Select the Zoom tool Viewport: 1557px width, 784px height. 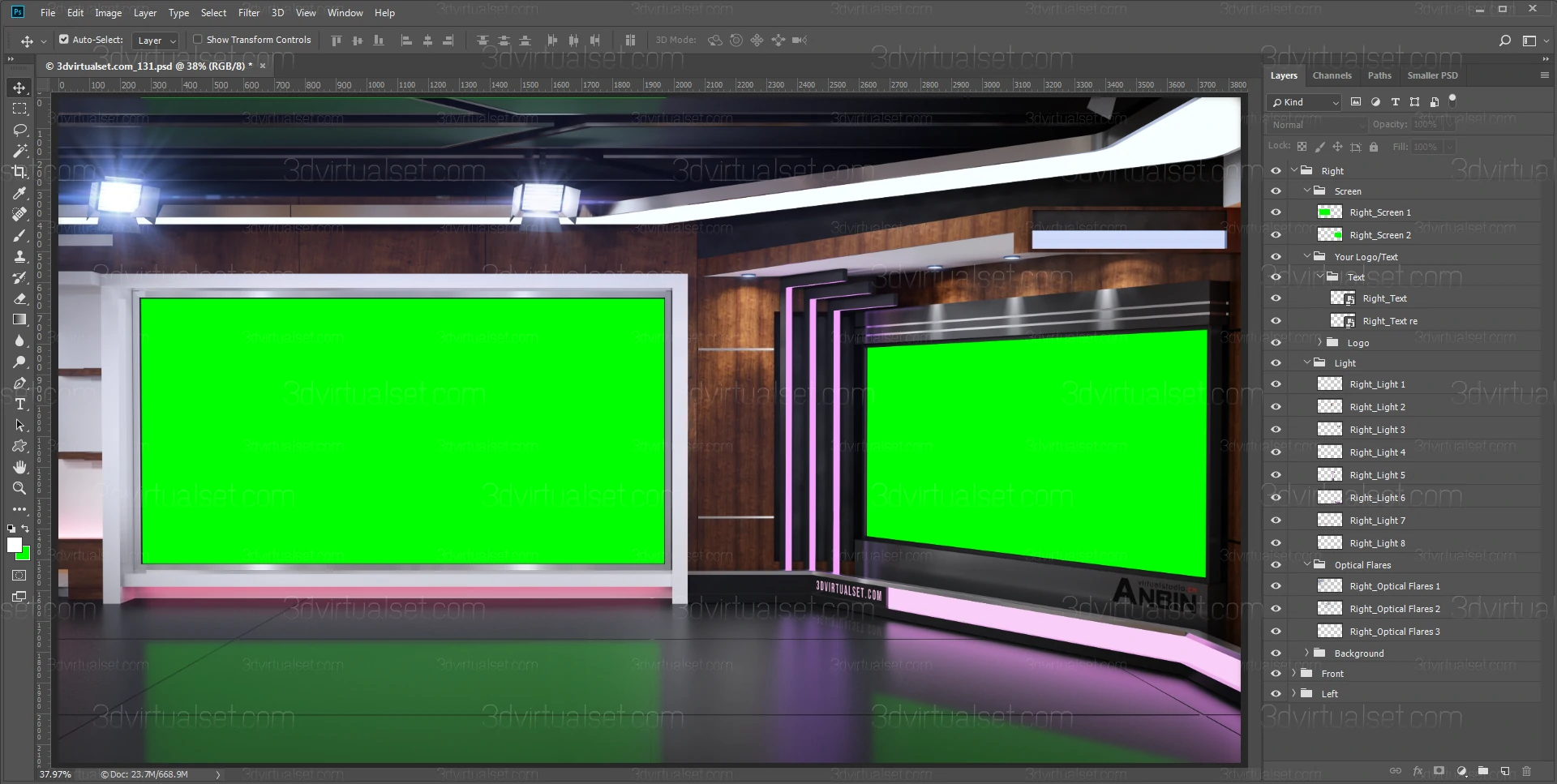(x=19, y=488)
